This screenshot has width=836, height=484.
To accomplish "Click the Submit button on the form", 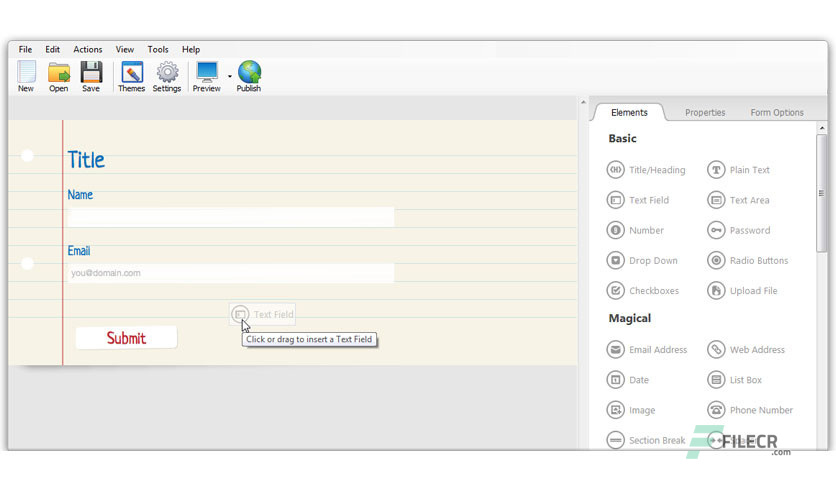I will 126,338.
